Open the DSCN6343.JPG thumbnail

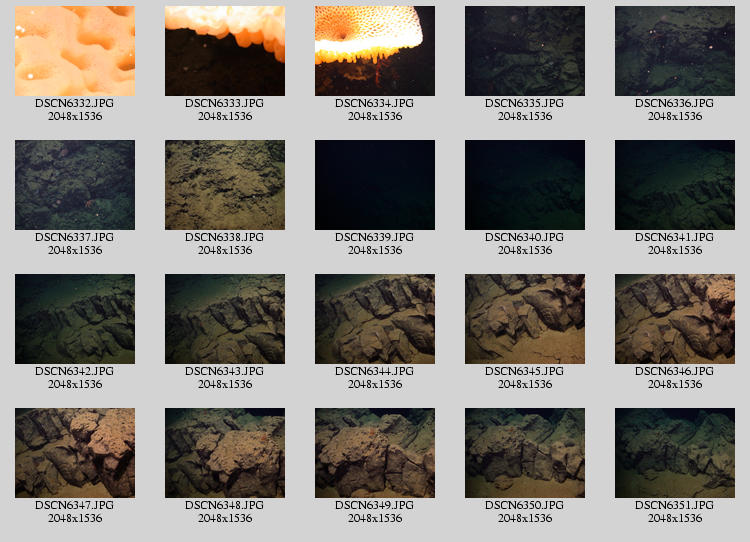point(225,319)
